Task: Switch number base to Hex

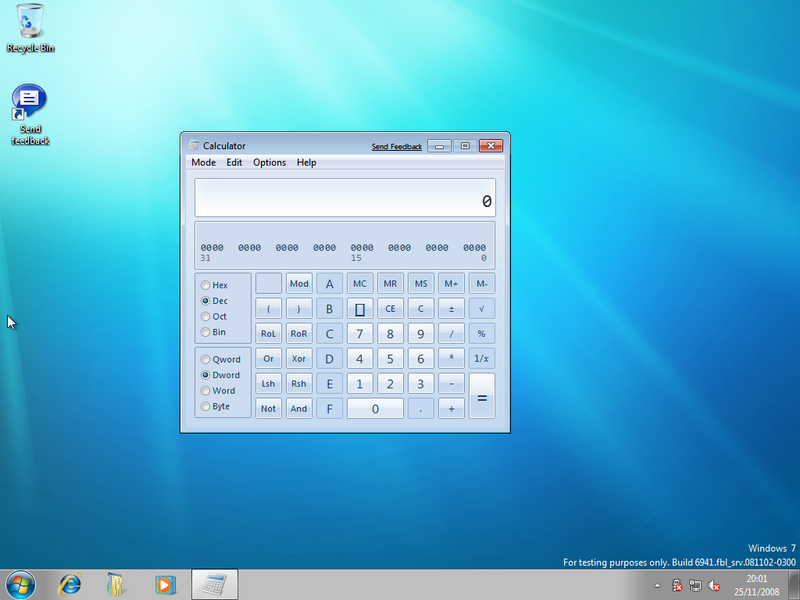Action: tap(206, 285)
